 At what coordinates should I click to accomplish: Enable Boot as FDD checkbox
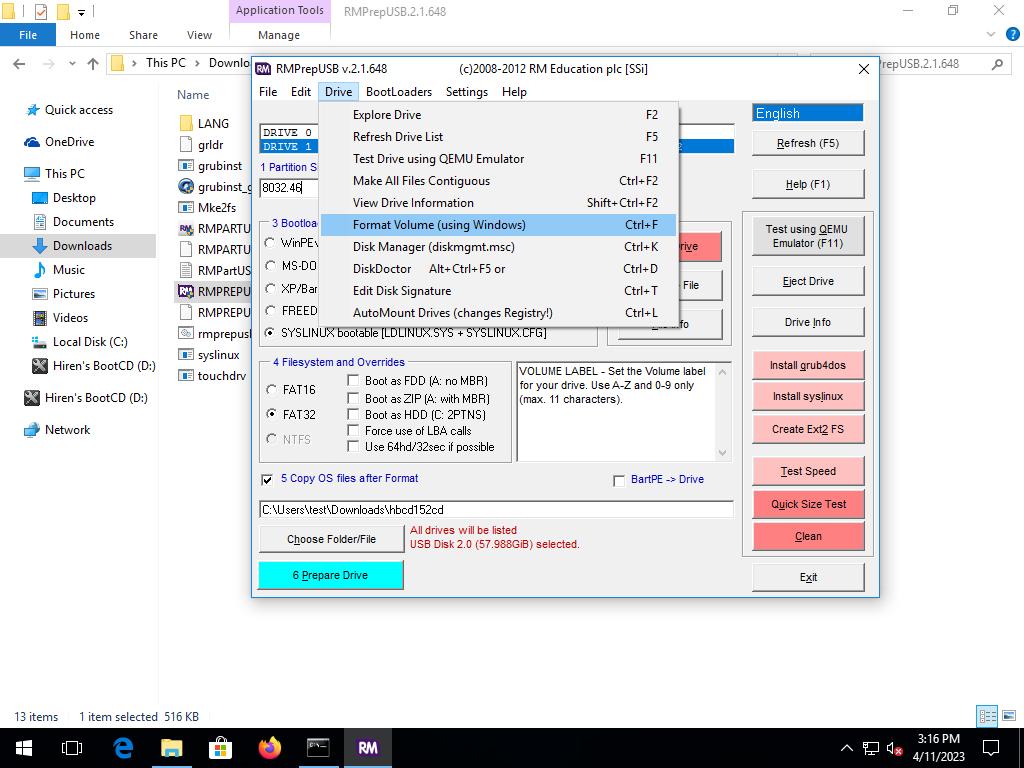point(353,381)
